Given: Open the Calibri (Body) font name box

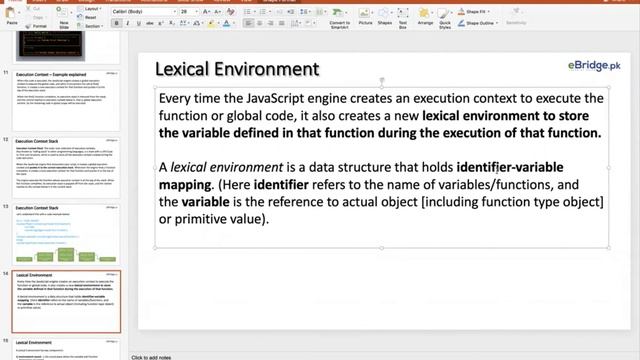Looking at the screenshot, I should click(143, 11).
